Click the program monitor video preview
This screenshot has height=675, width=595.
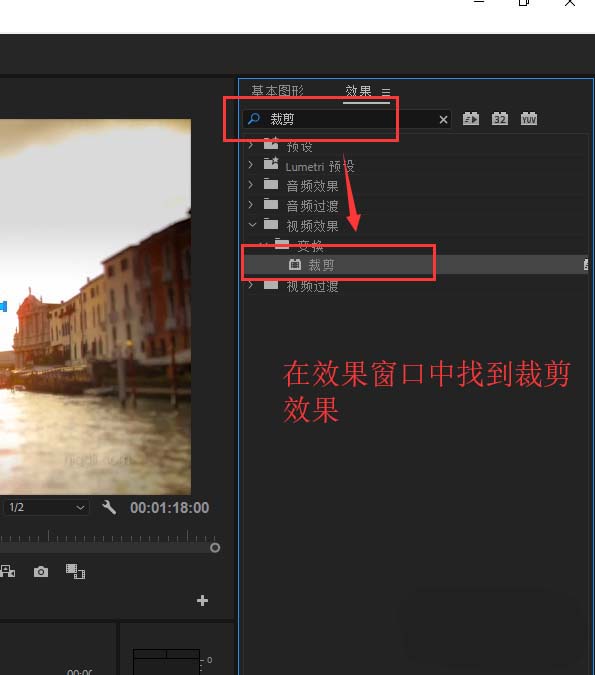tap(95, 307)
